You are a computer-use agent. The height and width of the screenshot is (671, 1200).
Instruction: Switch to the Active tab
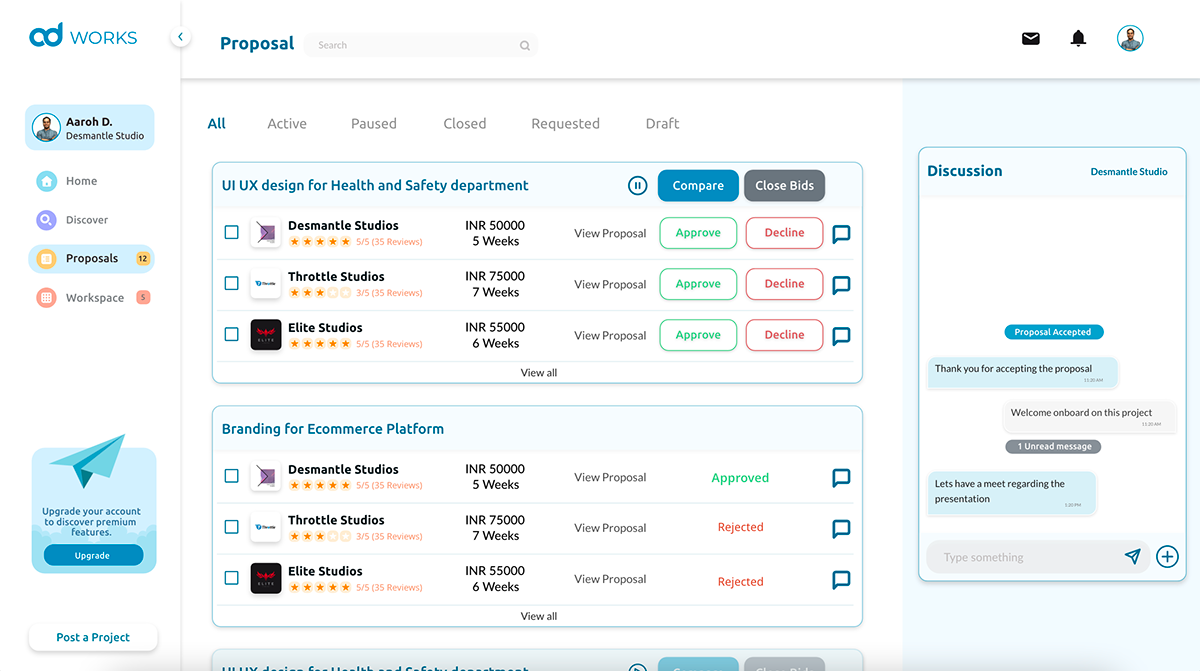[x=287, y=124]
